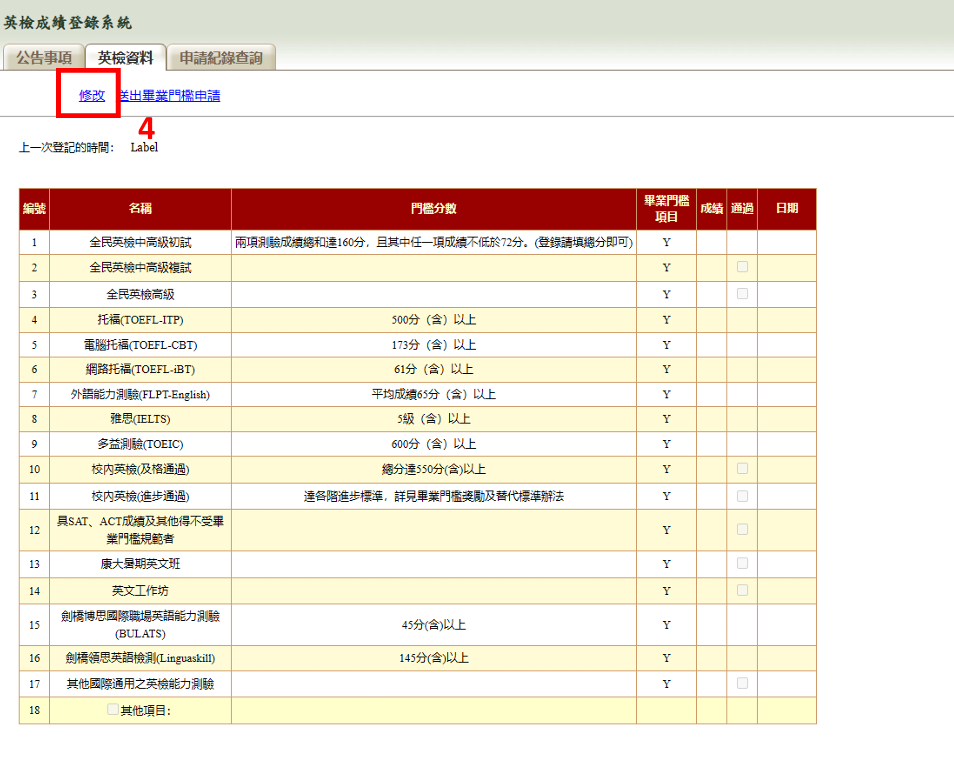This screenshot has height=759, width=954.
Task: Open the 公告事項 tab
Action: [x=44, y=58]
